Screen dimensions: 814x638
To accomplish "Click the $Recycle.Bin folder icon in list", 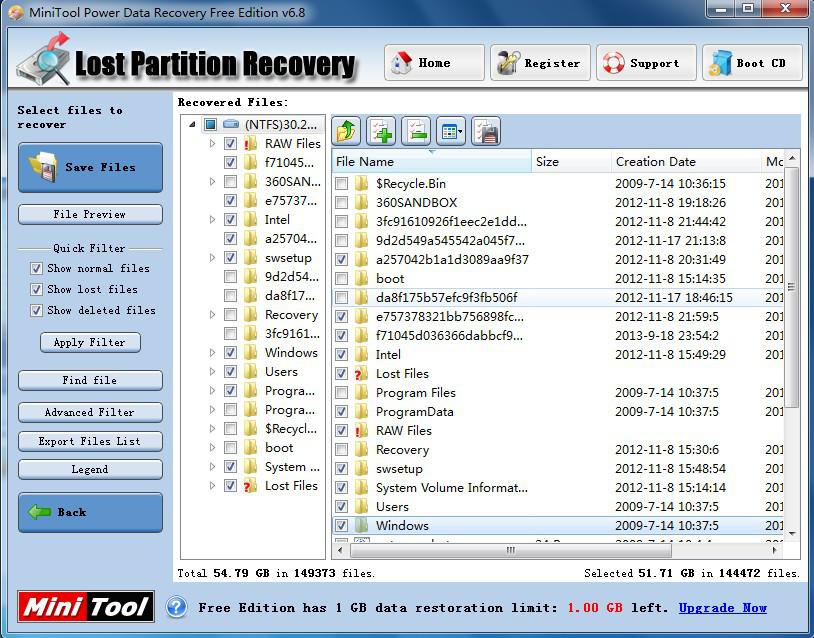I will 361,184.
